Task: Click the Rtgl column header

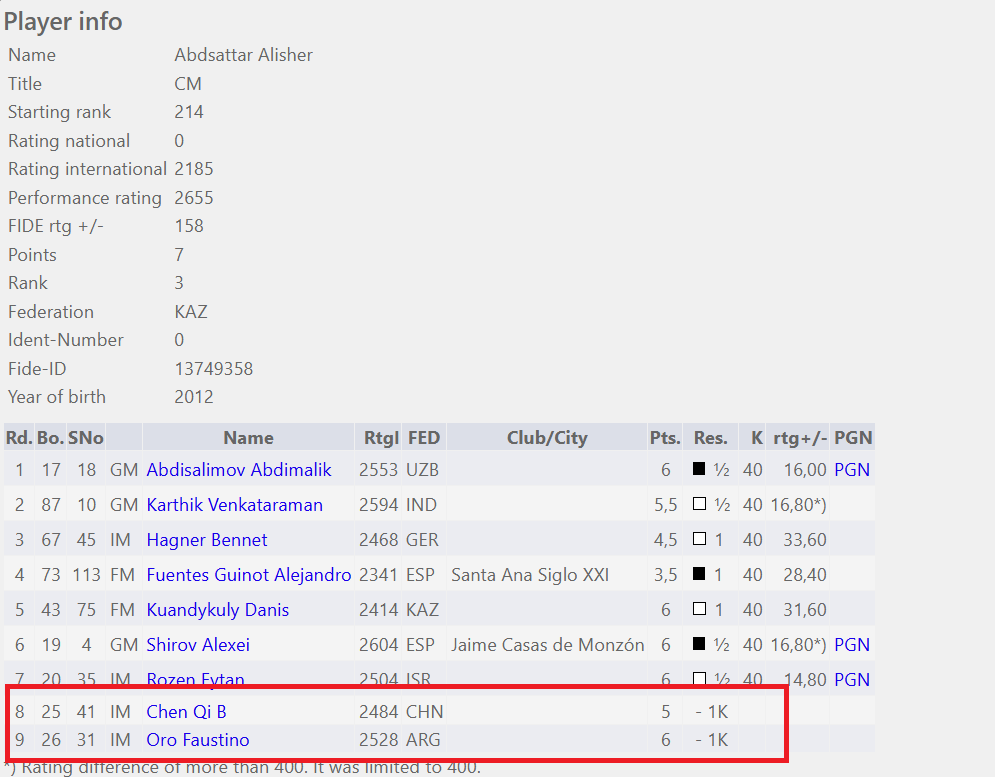Action: (x=378, y=437)
